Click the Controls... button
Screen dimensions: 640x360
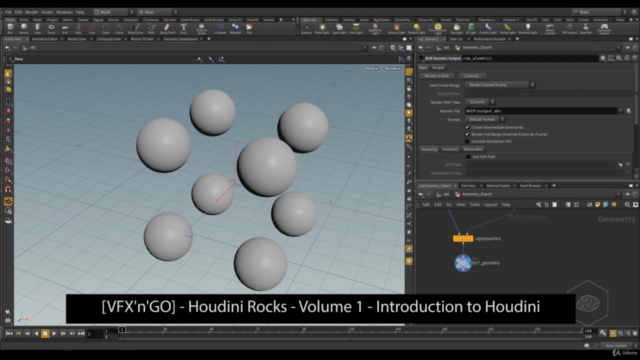pos(472,76)
